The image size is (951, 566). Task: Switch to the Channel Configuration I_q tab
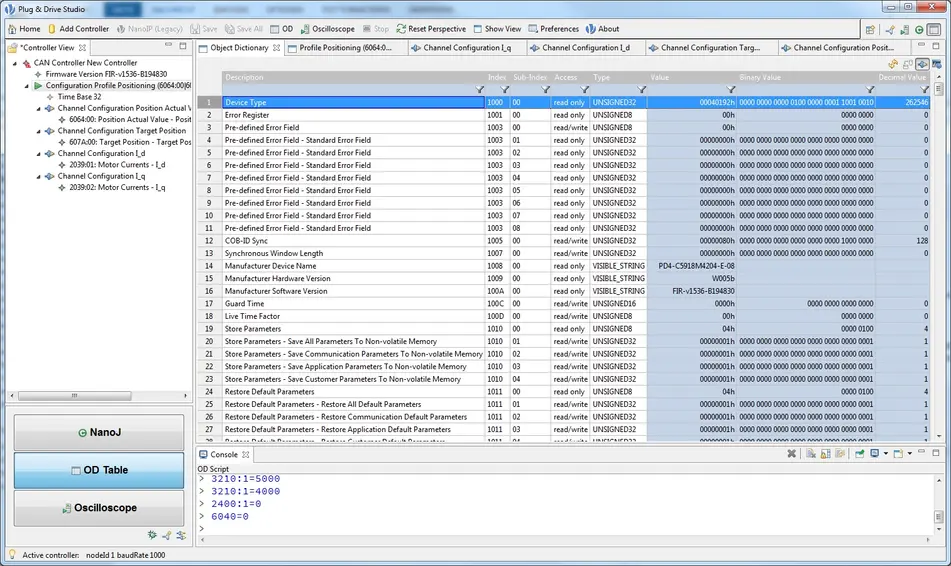tap(466, 48)
